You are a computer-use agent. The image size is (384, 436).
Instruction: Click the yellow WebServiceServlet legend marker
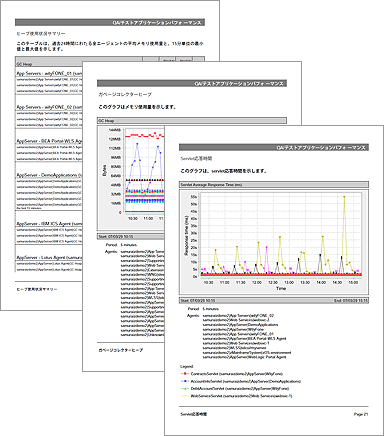185,396
